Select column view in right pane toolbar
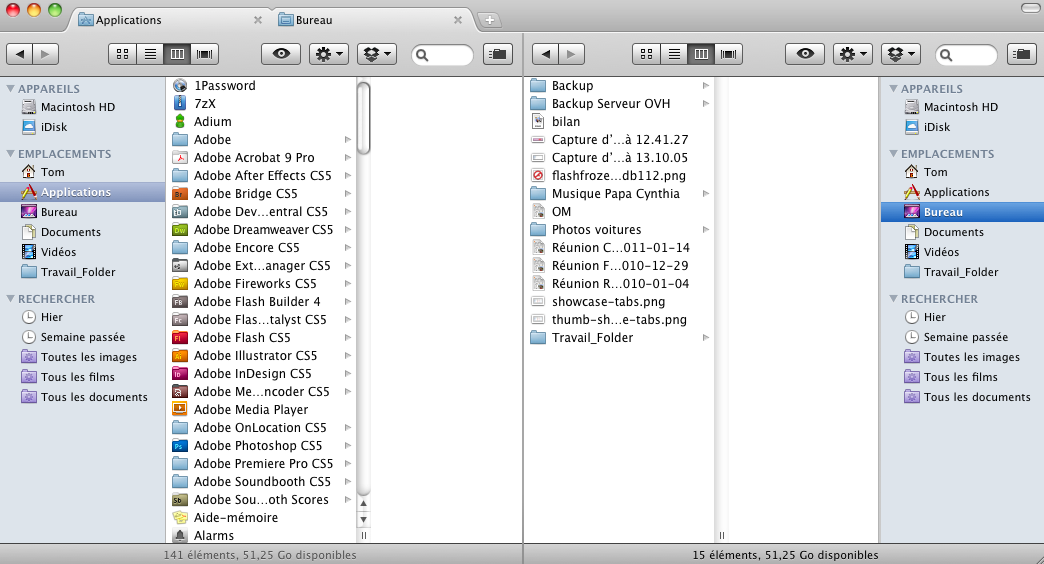The image size is (1044, 564). [701, 54]
